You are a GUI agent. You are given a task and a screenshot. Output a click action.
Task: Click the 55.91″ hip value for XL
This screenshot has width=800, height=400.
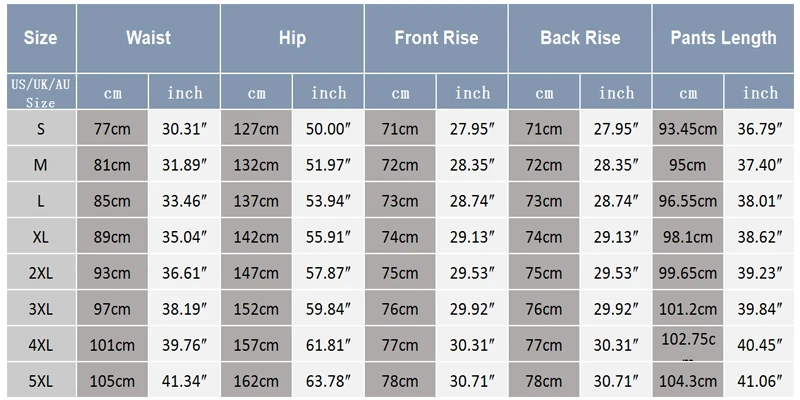coord(329,237)
